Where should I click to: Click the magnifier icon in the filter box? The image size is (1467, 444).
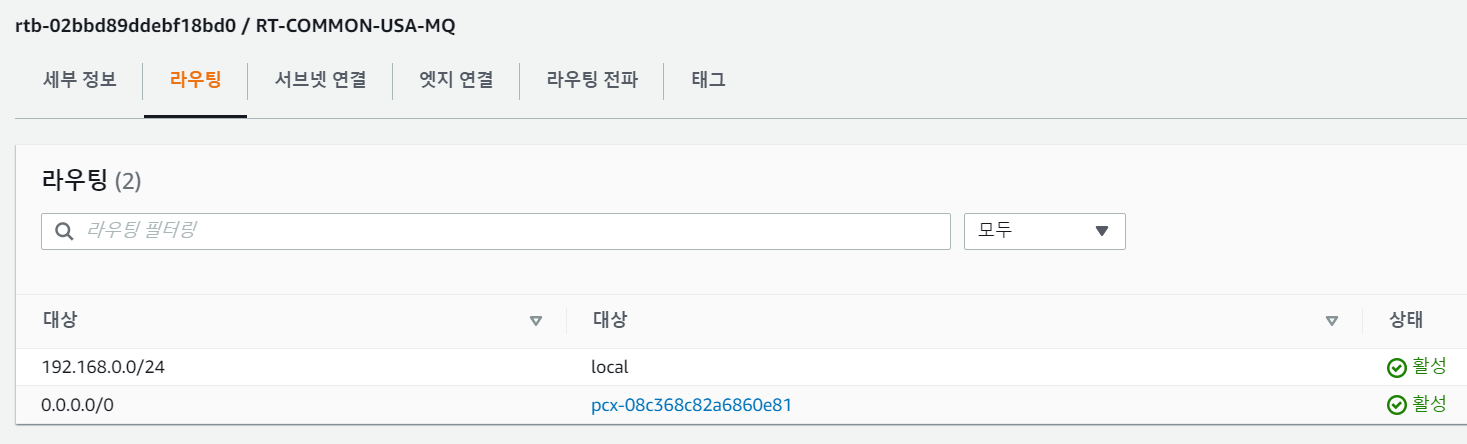[65, 231]
